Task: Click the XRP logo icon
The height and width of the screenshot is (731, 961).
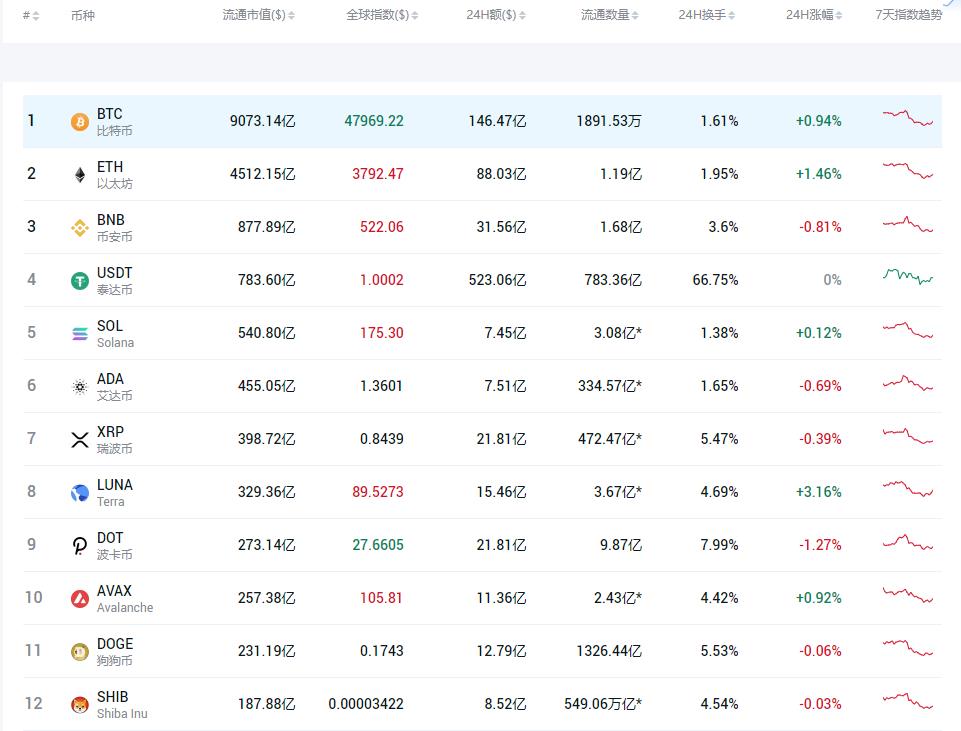Action: pos(80,440)
